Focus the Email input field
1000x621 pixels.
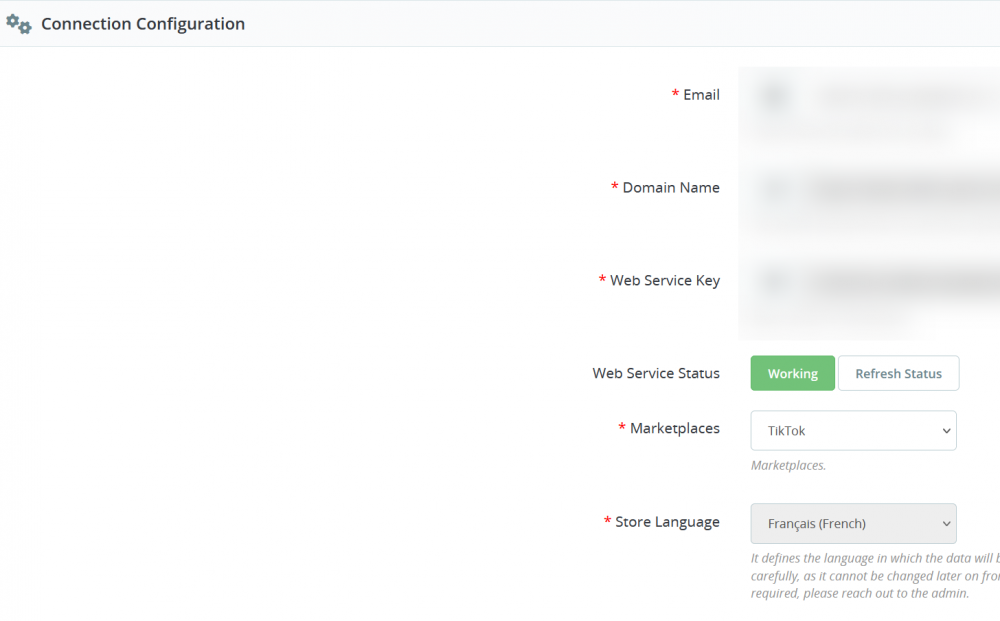900,97
